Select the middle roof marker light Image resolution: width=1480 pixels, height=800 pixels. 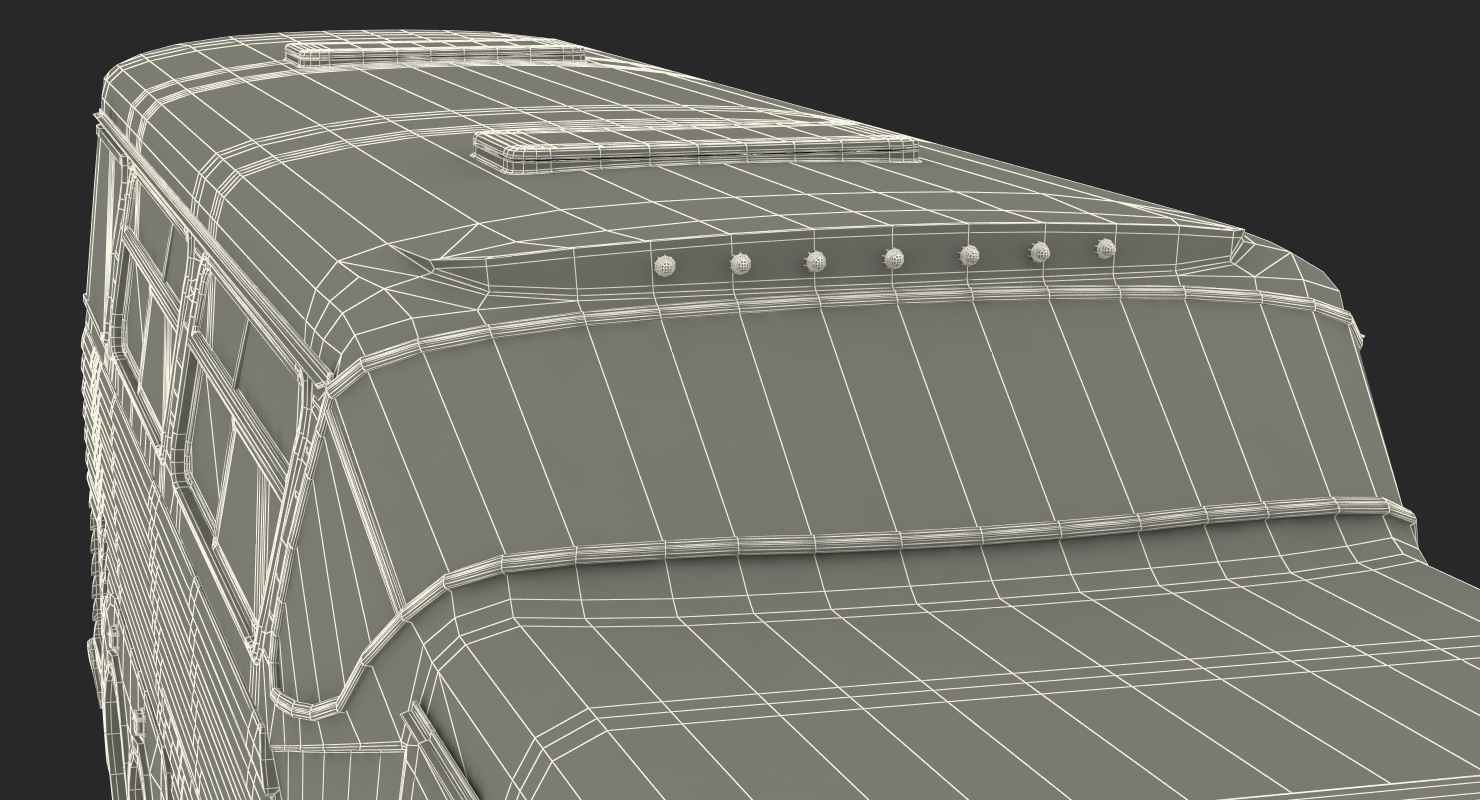(892, 258)
